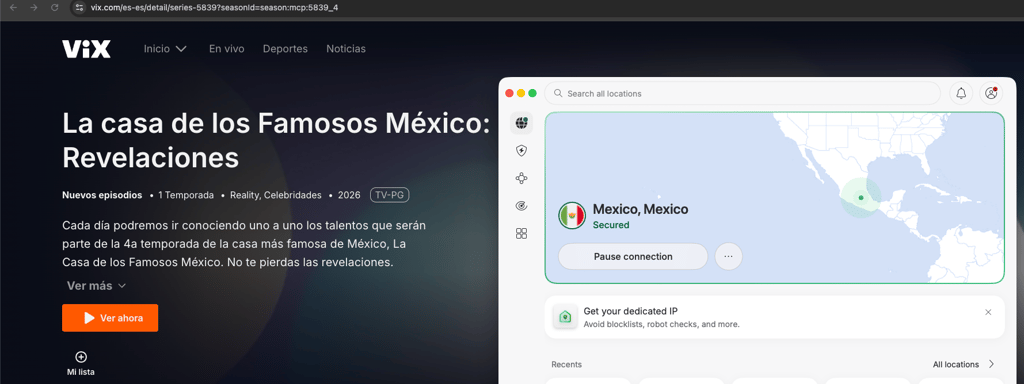The width and height of the screenshot is (1024, 384).
Task: Click the browser forward arrow
Action: click(34, 8)
